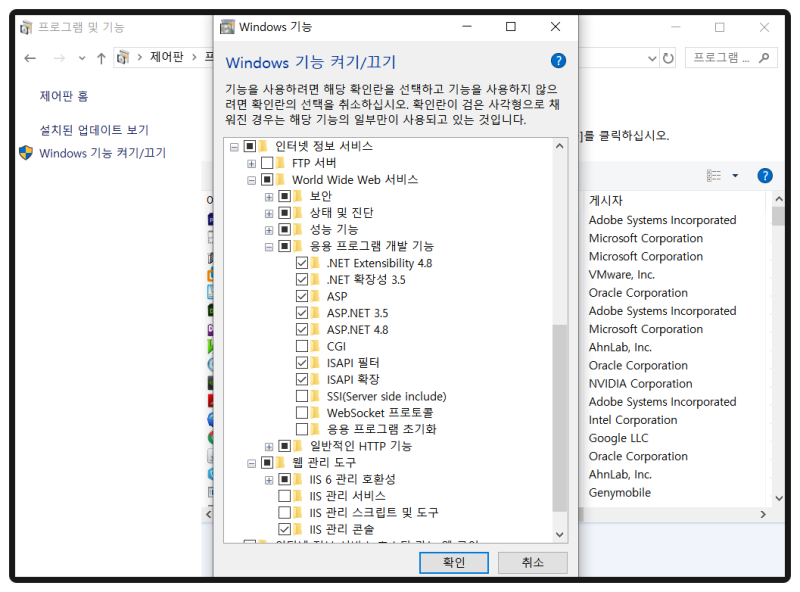This screenshot has height=592, width=800.
Task: Check the FTP 서버 checkbox
Action: (267, 163)
